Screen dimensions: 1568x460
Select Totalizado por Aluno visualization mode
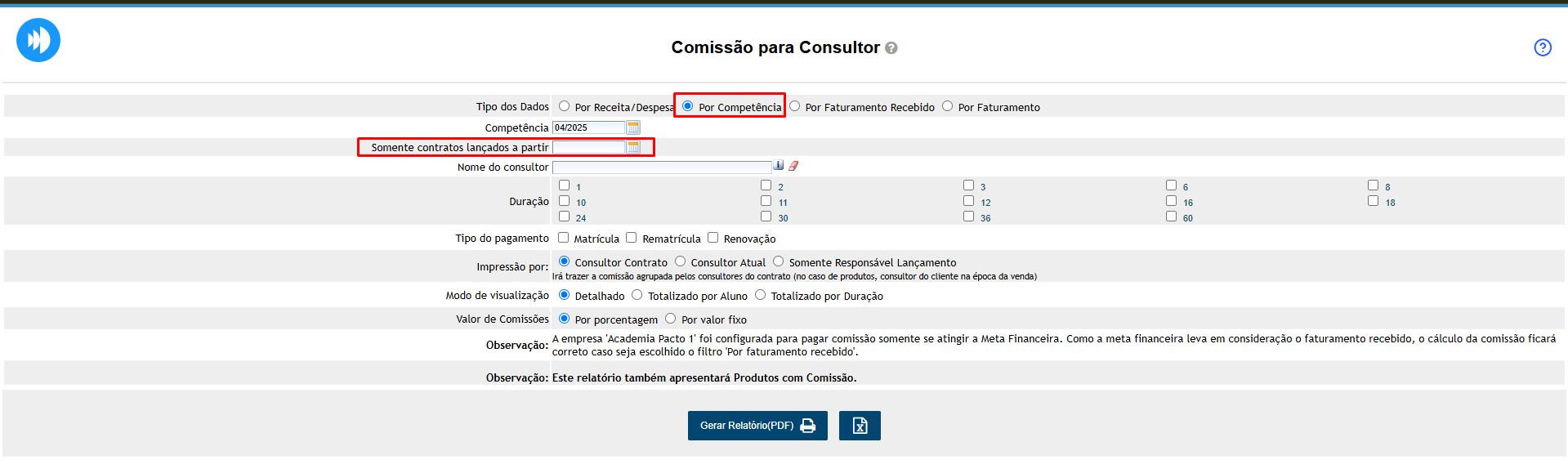click(637, 295)
